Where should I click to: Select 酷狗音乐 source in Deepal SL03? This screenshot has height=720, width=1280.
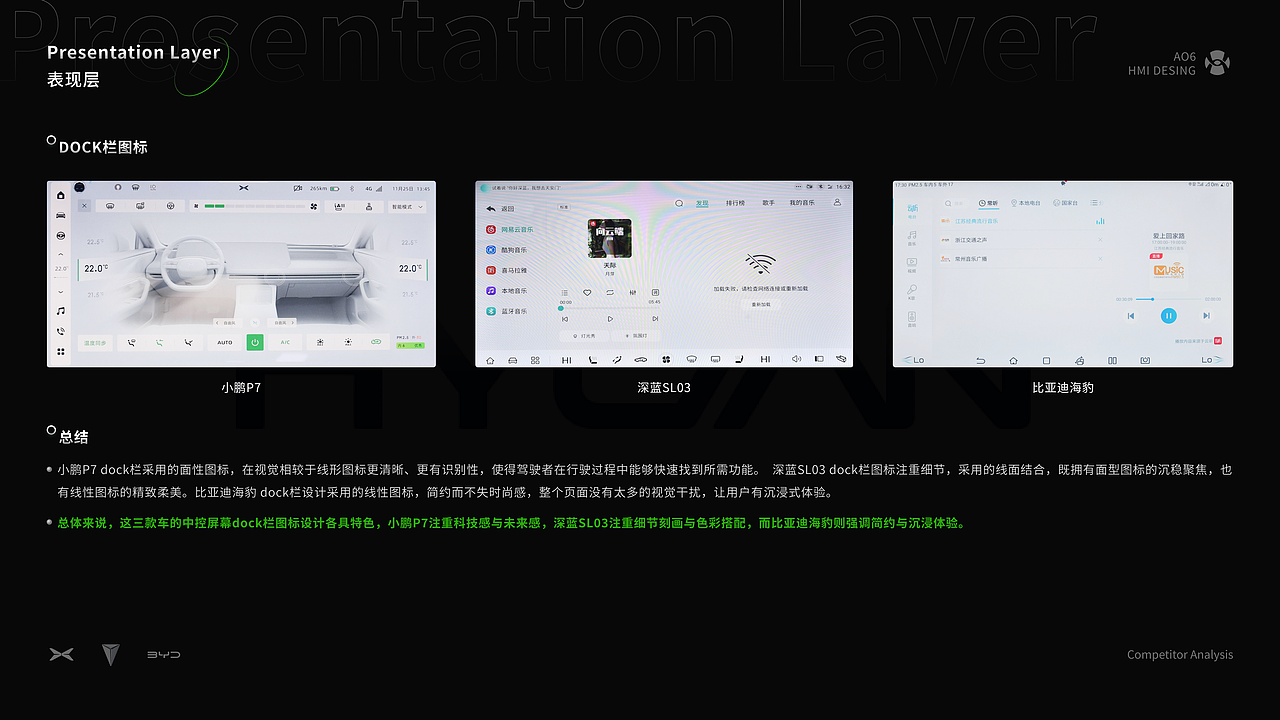(506, 250)
